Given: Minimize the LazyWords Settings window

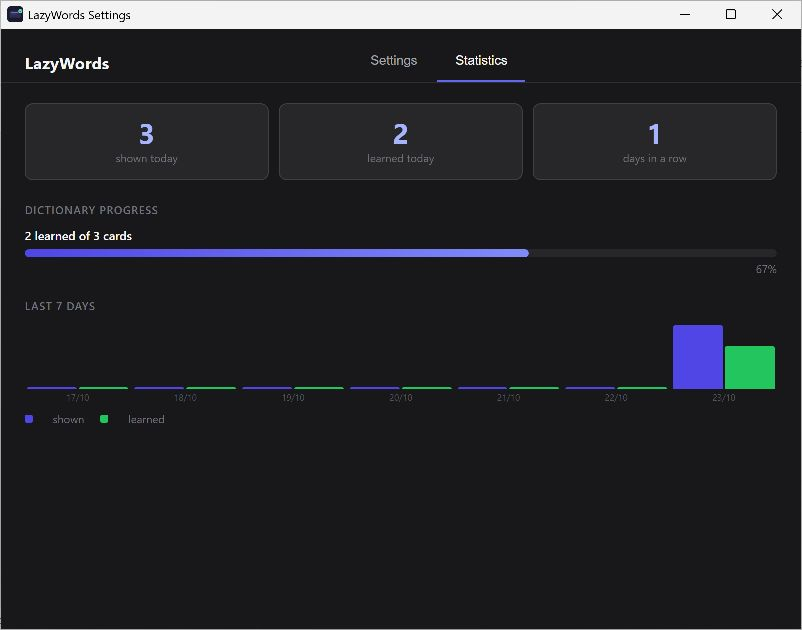Looking at the screenshot, I should click(x=685, y=14).
